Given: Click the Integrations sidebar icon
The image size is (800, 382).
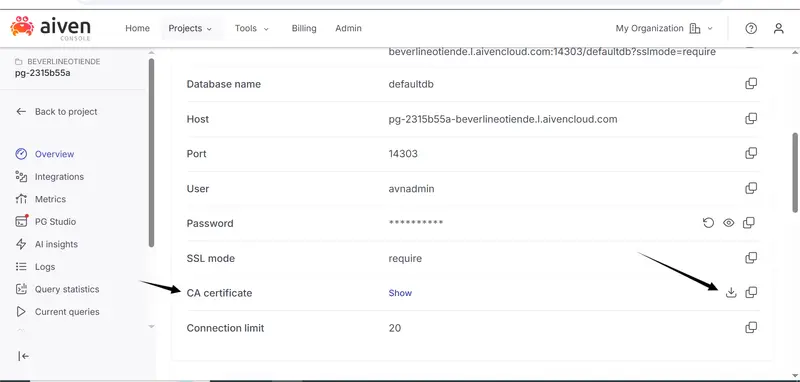Looking at the screenshot, I should (x=21, y=176).
